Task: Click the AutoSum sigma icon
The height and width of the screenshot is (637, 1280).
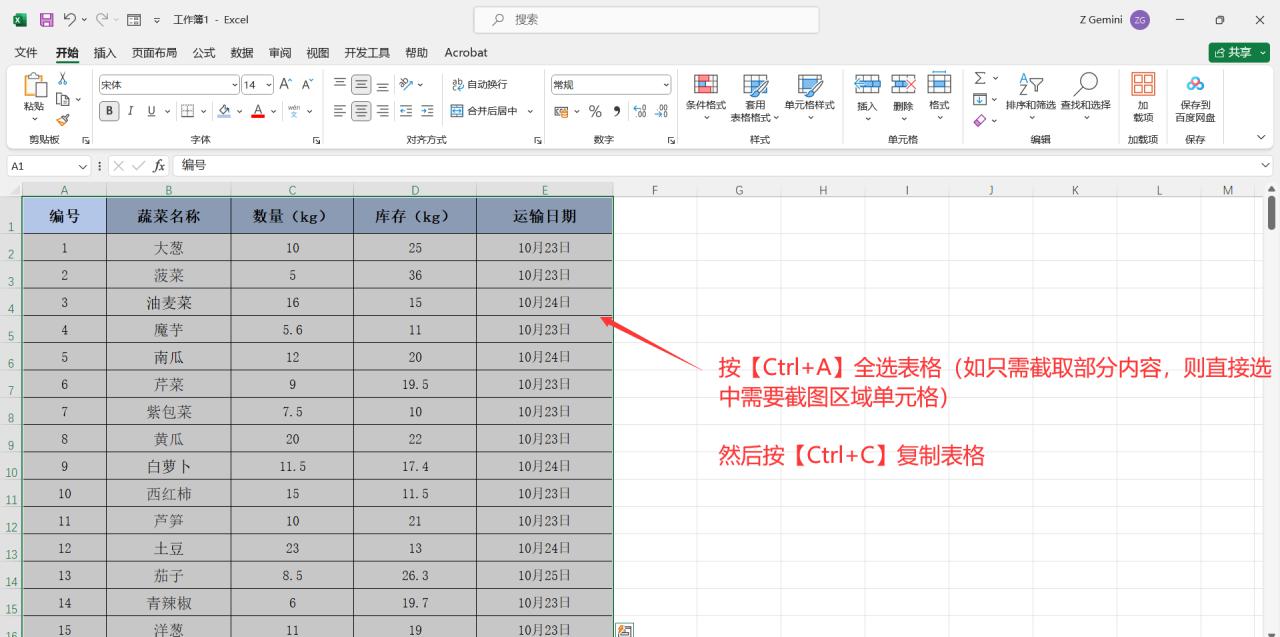Action: coord(980,78)
